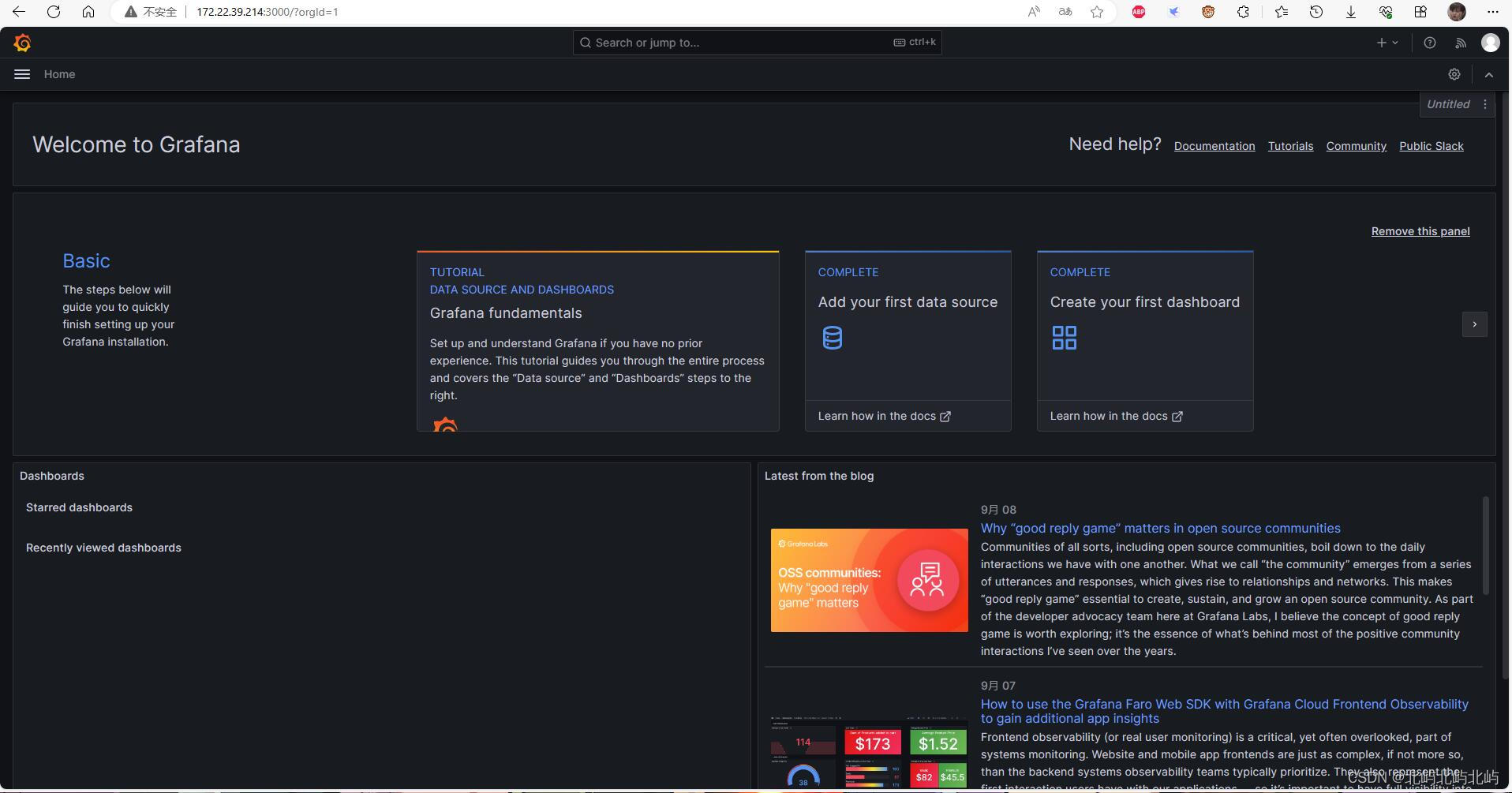The image size is (1512, 793).
Task: Open the New plus dropdown
Action: pyautogui.click(x=1387, y=43)
